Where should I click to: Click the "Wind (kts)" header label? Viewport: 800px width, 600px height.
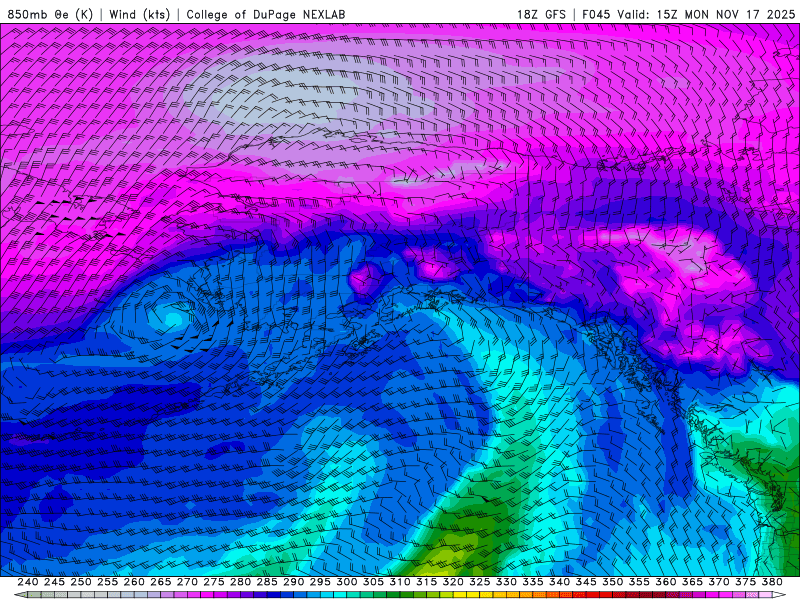140,14
